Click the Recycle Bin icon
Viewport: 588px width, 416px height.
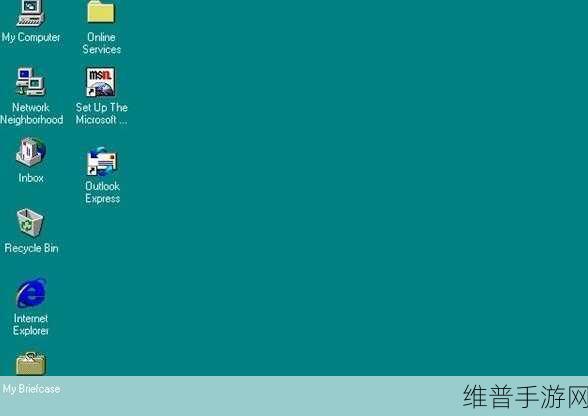coord(30,223)
